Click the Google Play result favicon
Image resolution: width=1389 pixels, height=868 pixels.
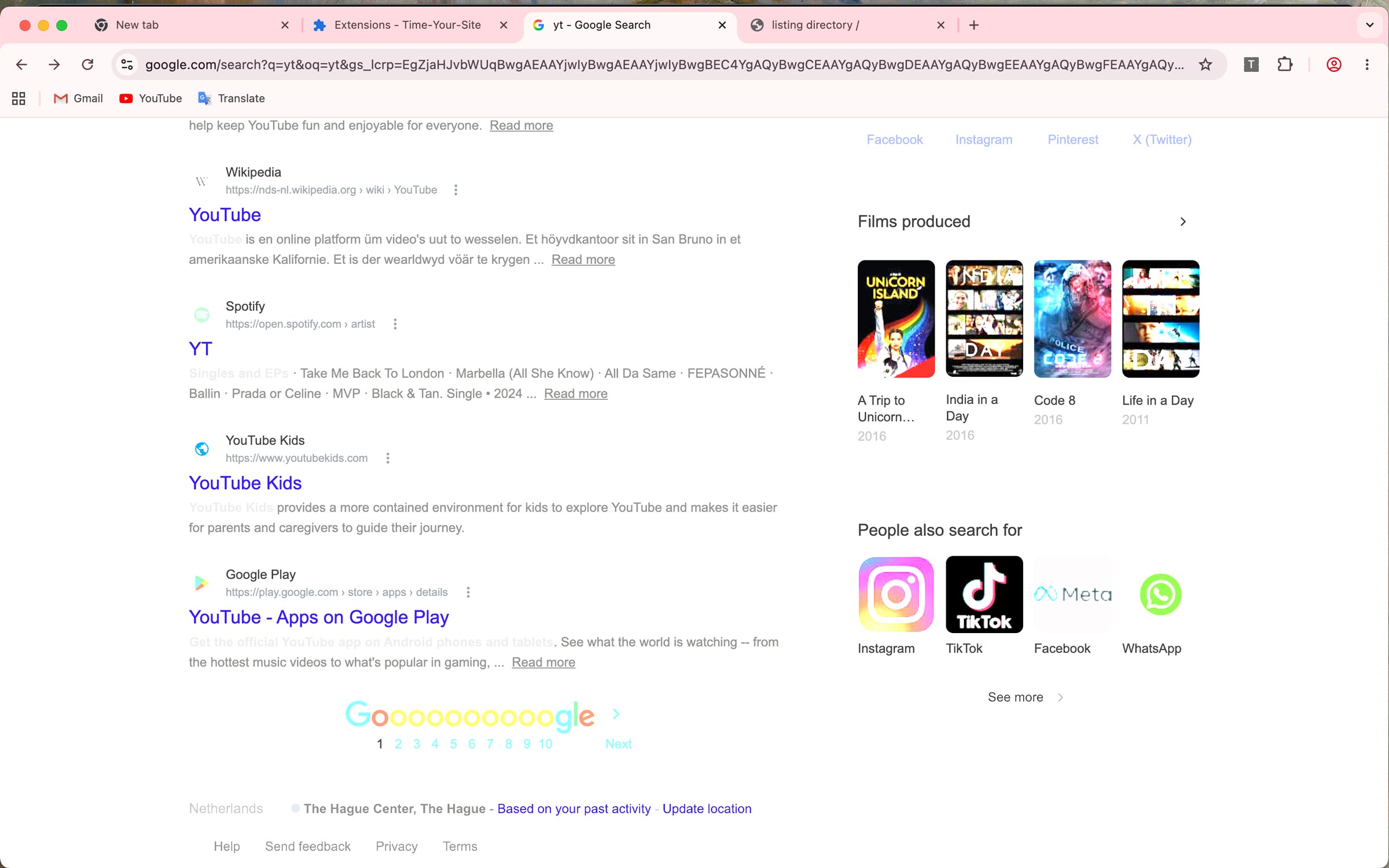[x=201, y=583]
